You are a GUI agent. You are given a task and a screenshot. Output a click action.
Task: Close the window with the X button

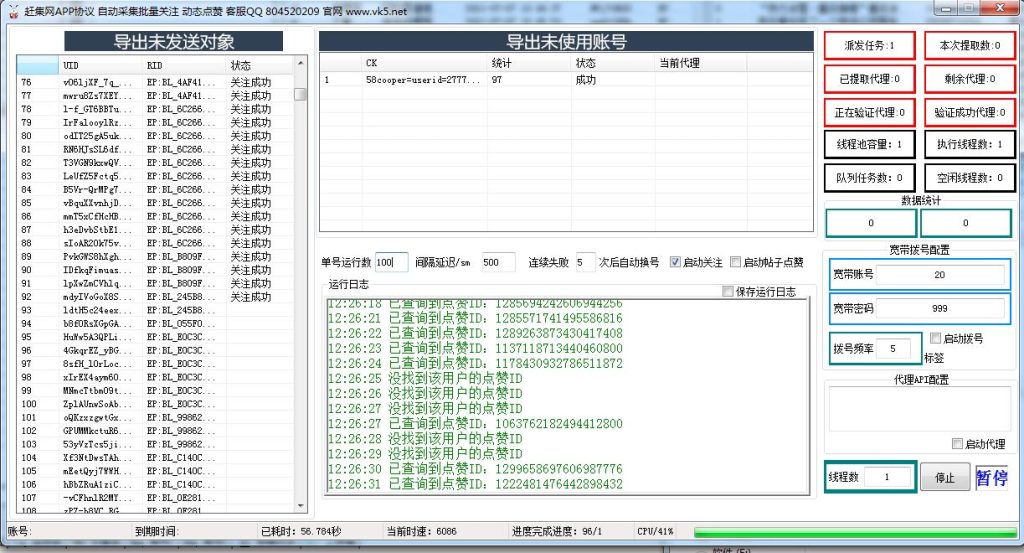pos(999,8)
